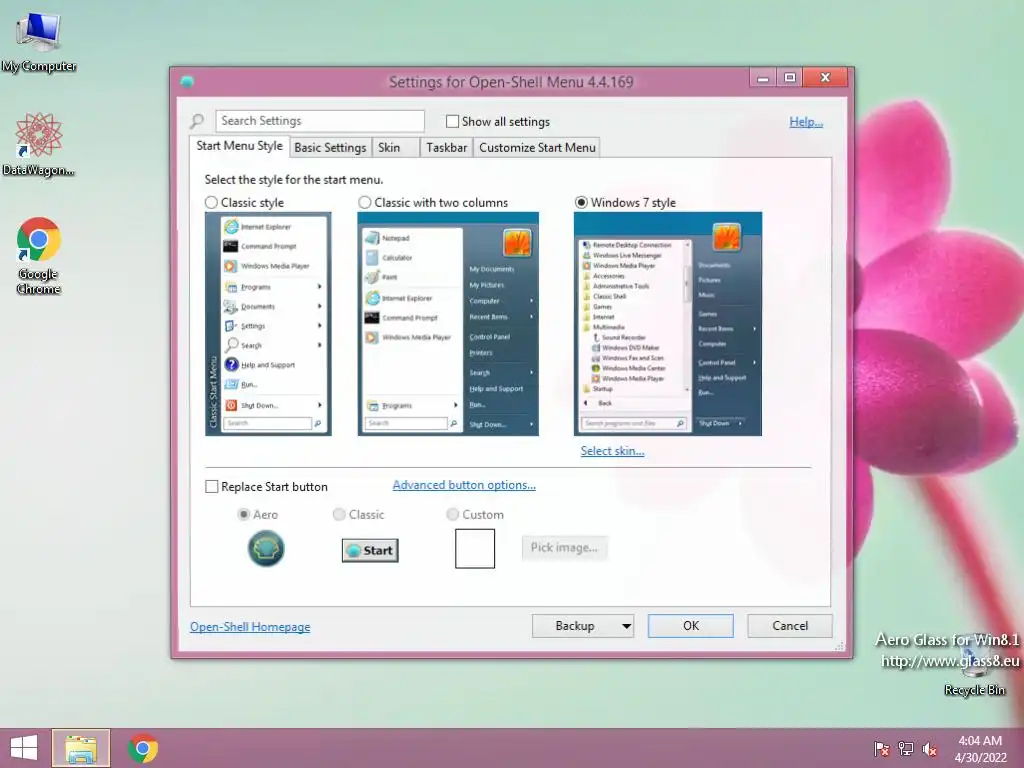Click the OK button

[x=690, y=626]
